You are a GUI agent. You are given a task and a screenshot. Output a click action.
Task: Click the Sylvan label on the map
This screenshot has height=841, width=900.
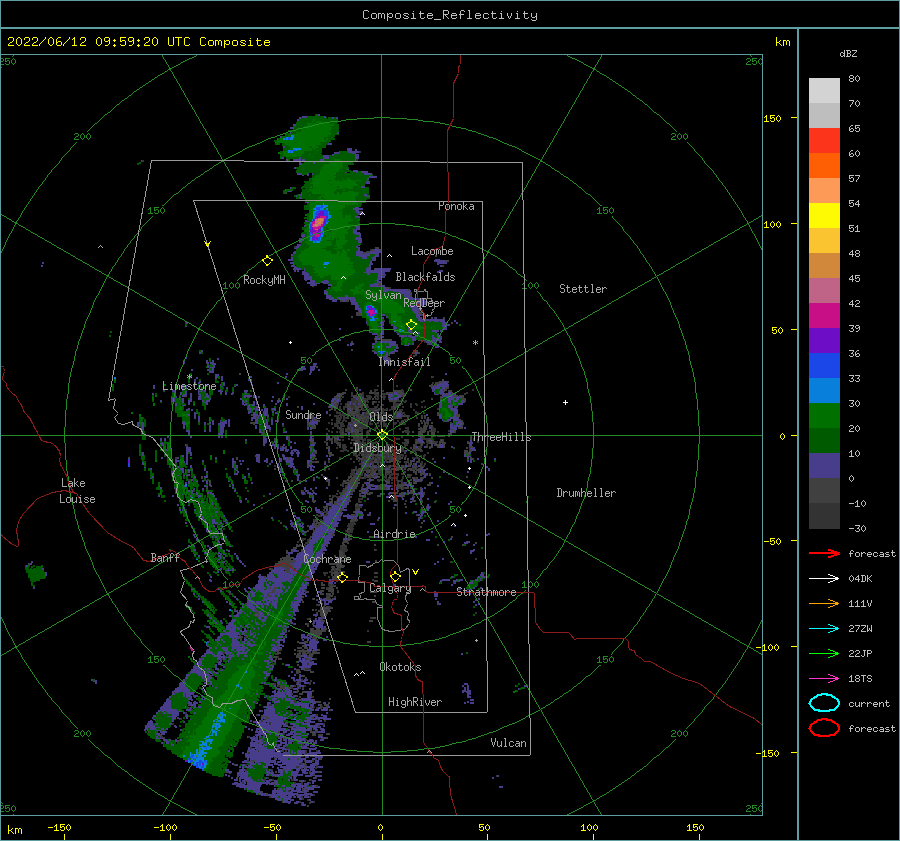point(383,295)
